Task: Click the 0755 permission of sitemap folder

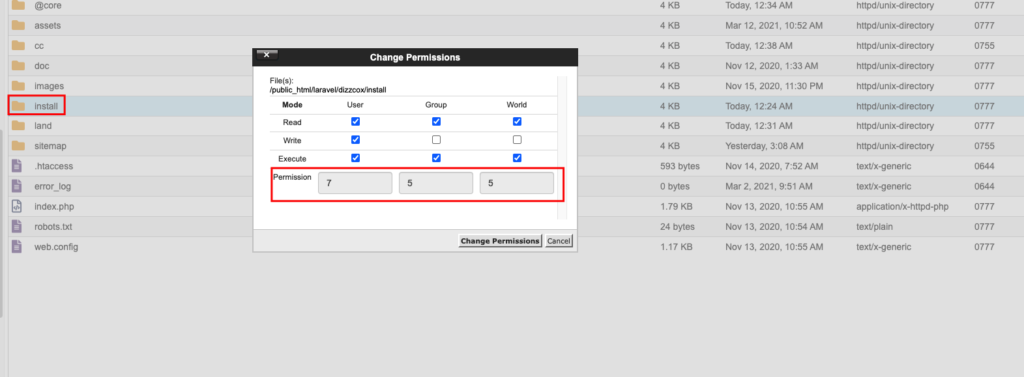Action: tap(984, 146)
